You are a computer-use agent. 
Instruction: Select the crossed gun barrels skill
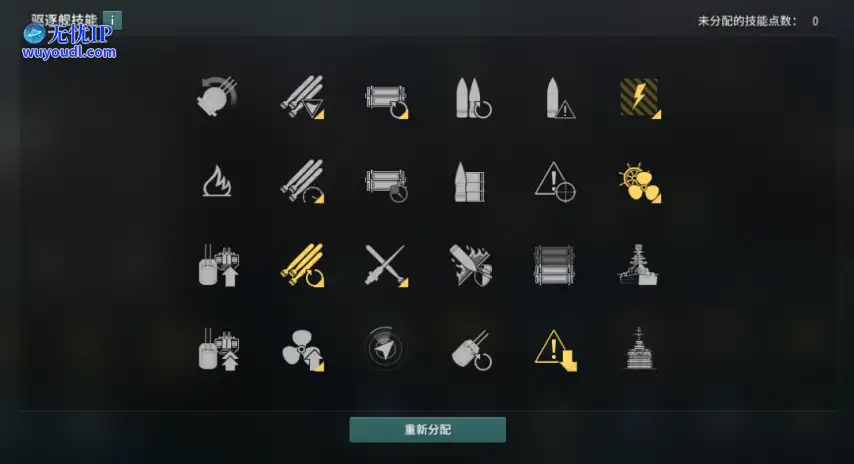[x=386, y=266]
